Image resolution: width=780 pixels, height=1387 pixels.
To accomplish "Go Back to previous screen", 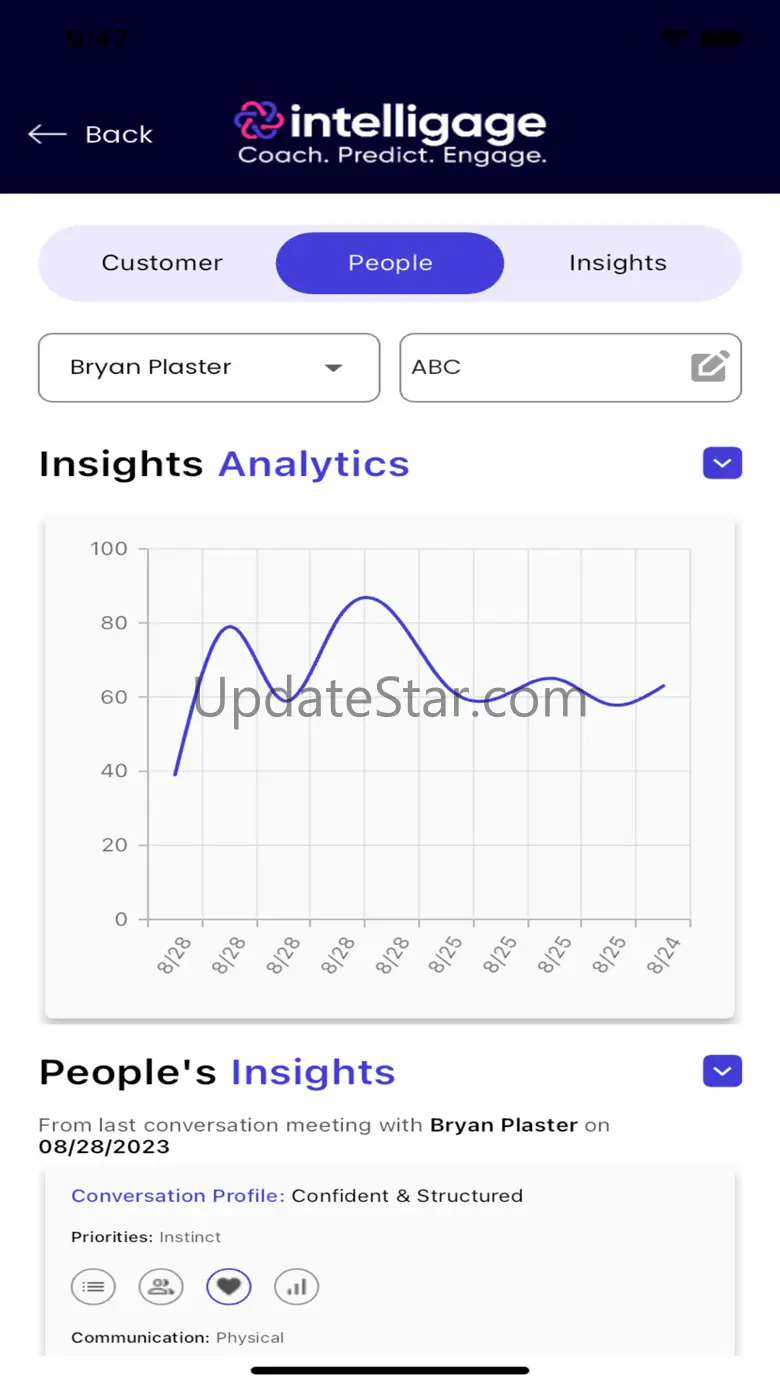I will click(x=91, y=134).
